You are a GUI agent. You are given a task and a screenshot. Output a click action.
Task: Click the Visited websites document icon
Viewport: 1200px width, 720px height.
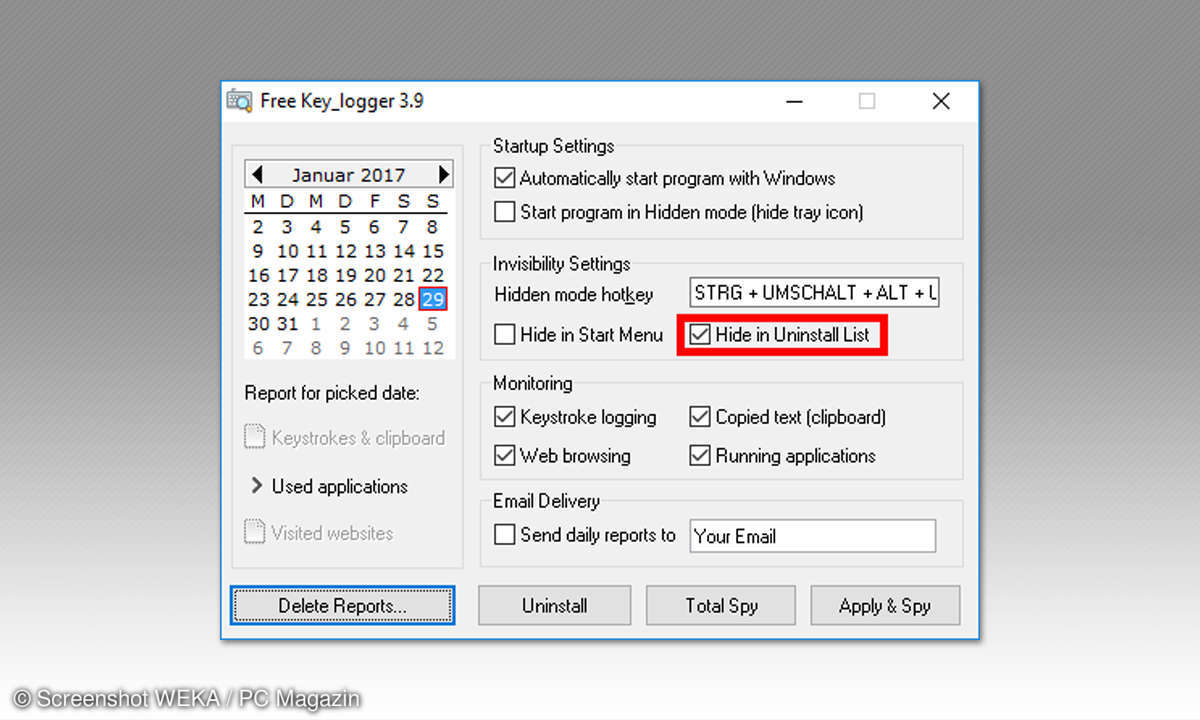point(255,533)
